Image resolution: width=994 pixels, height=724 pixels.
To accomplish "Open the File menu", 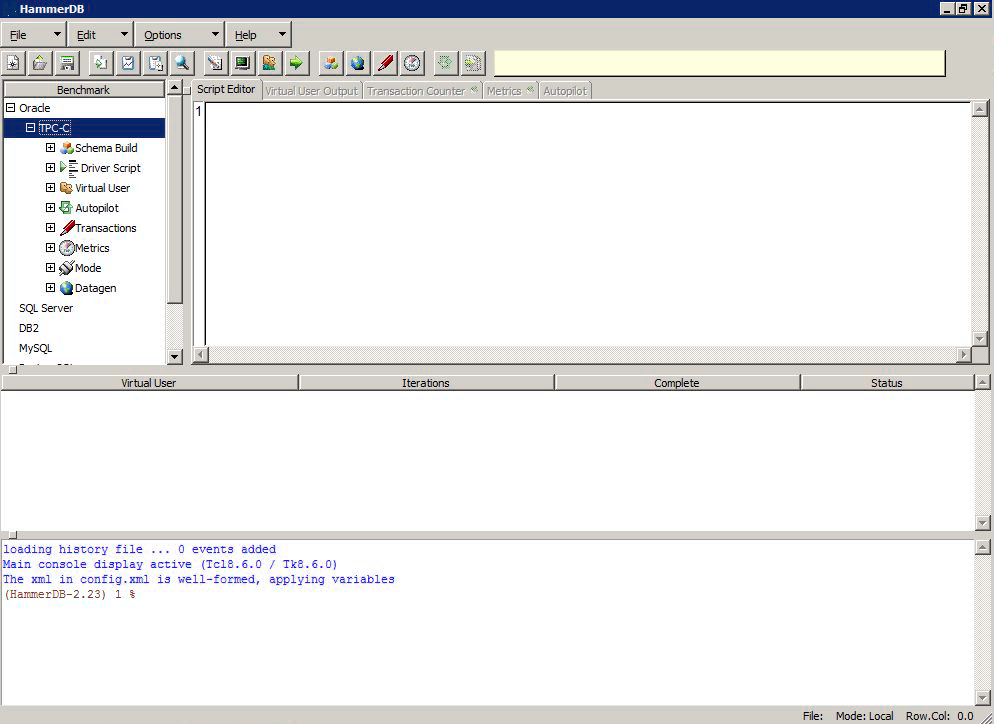I will coord(34,35).
